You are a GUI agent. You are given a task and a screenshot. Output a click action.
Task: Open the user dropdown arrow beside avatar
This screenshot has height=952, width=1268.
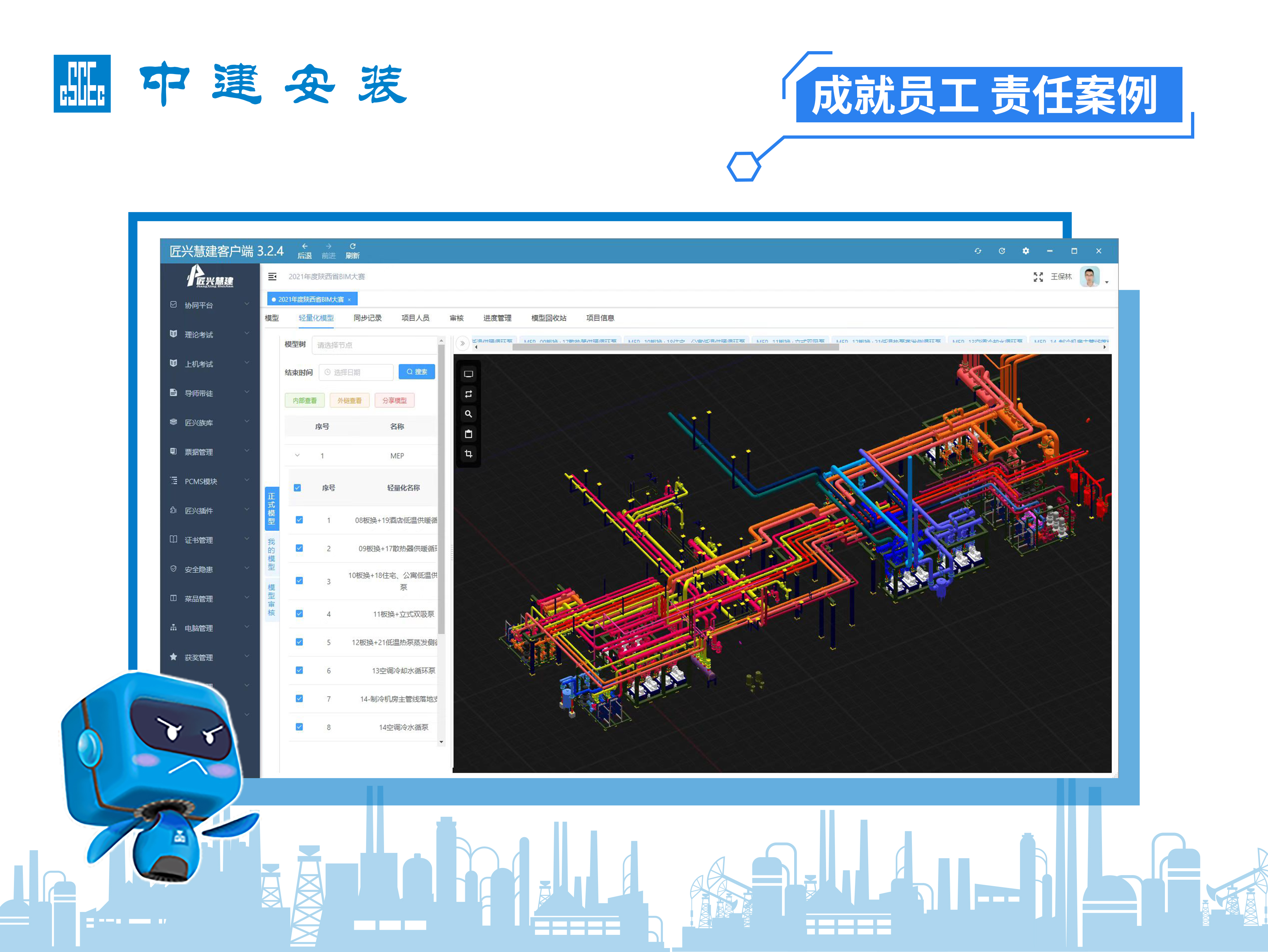[x=1106, y=282]
